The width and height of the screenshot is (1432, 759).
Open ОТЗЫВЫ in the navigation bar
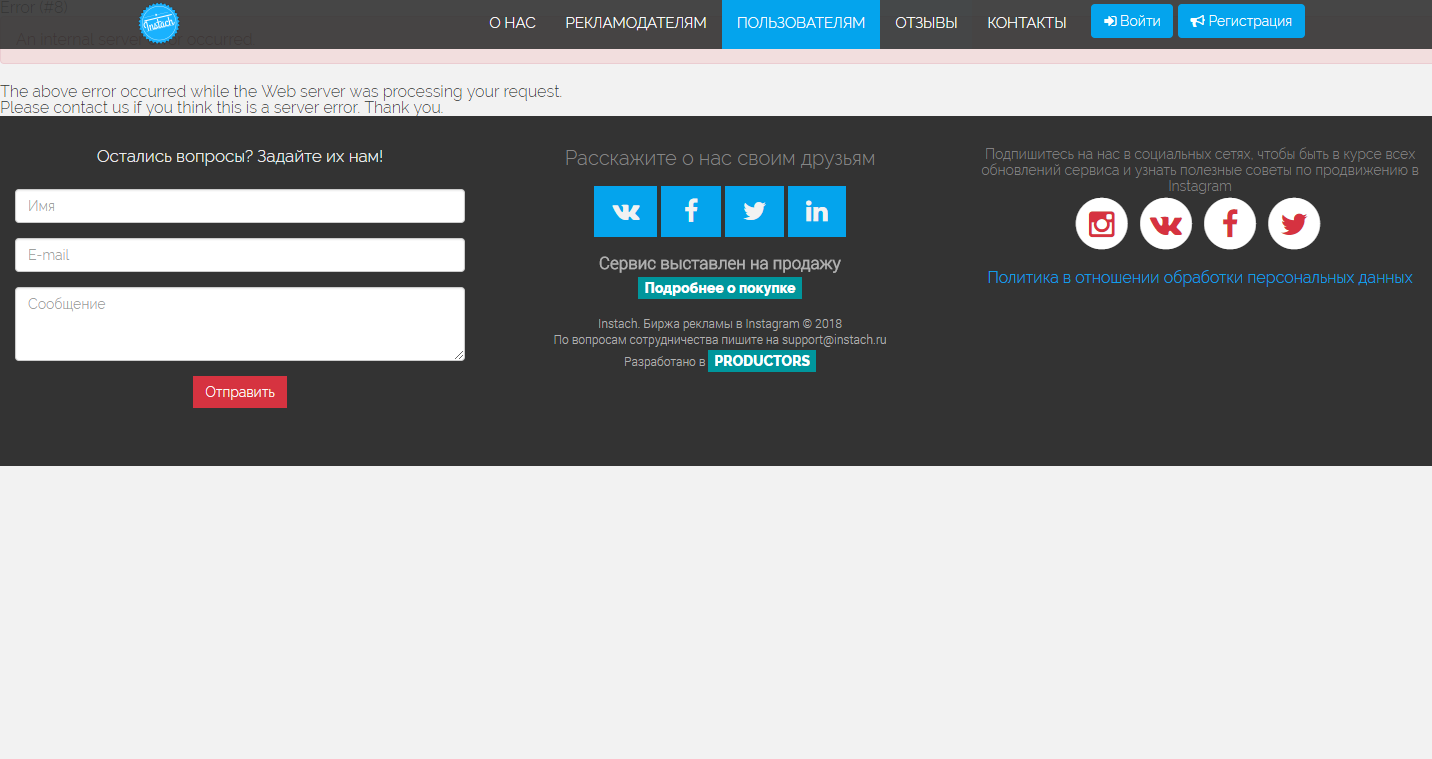click(x=926, y=23)
